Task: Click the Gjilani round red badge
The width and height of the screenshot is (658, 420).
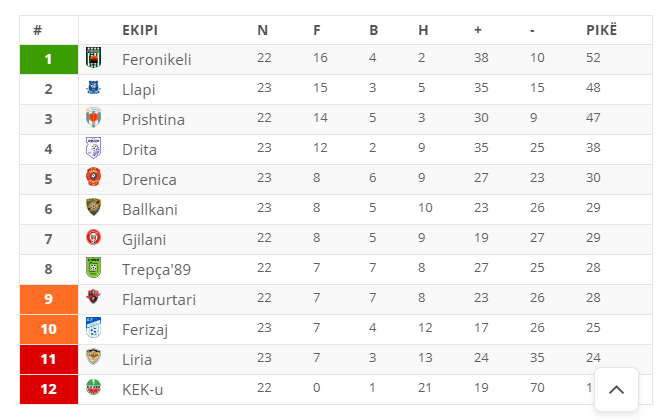Action: (x=94, y=237)
